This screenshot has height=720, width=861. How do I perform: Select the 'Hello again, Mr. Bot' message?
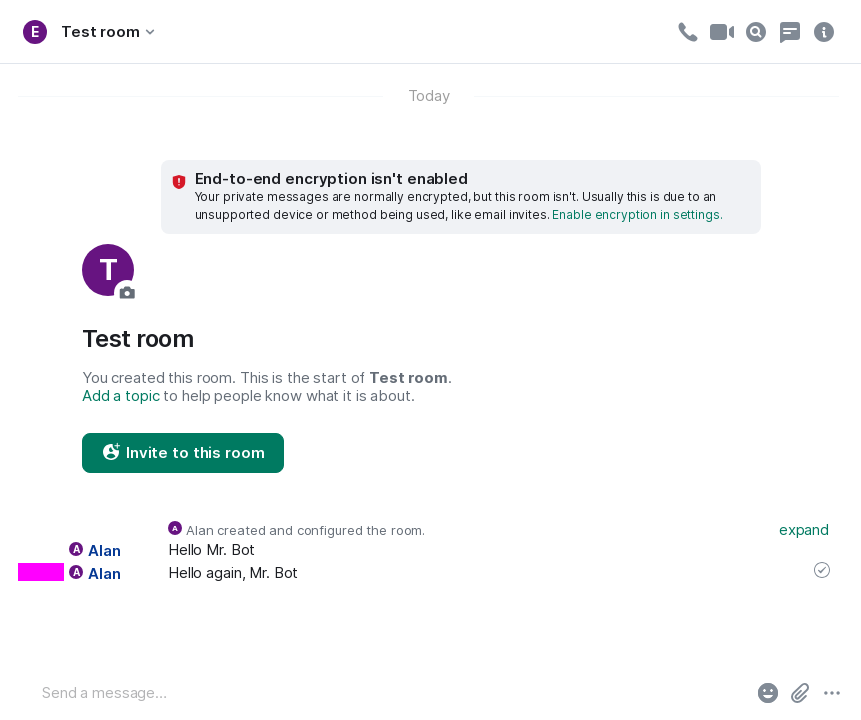(x=233, y=573)
